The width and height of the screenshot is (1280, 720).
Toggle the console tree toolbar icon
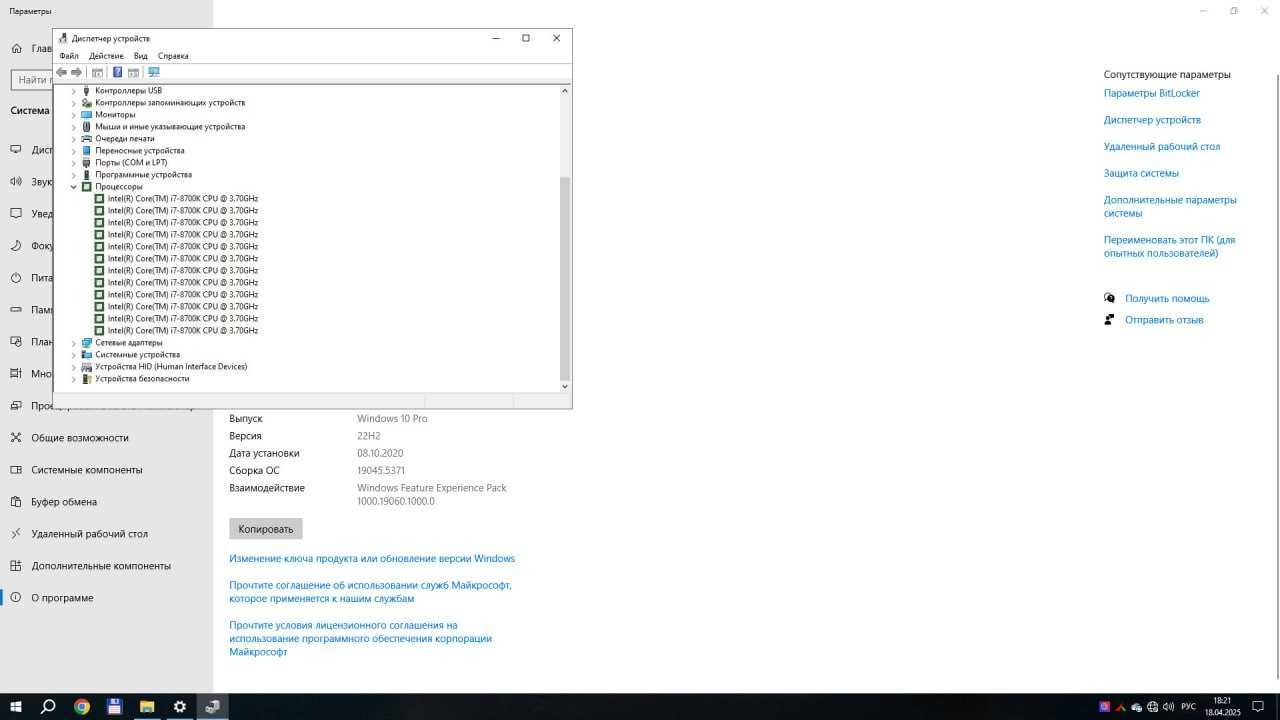tap(97, 72)
